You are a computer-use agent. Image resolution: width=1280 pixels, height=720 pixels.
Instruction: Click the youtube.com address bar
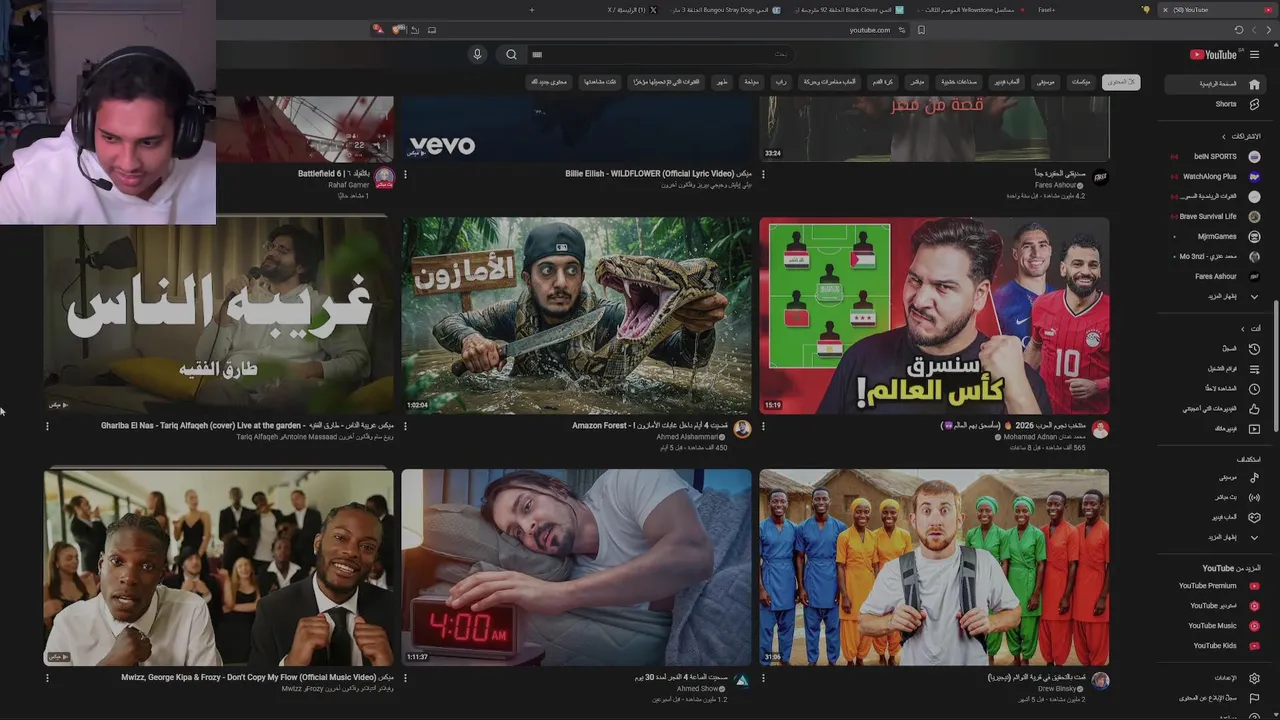point(869,30)
